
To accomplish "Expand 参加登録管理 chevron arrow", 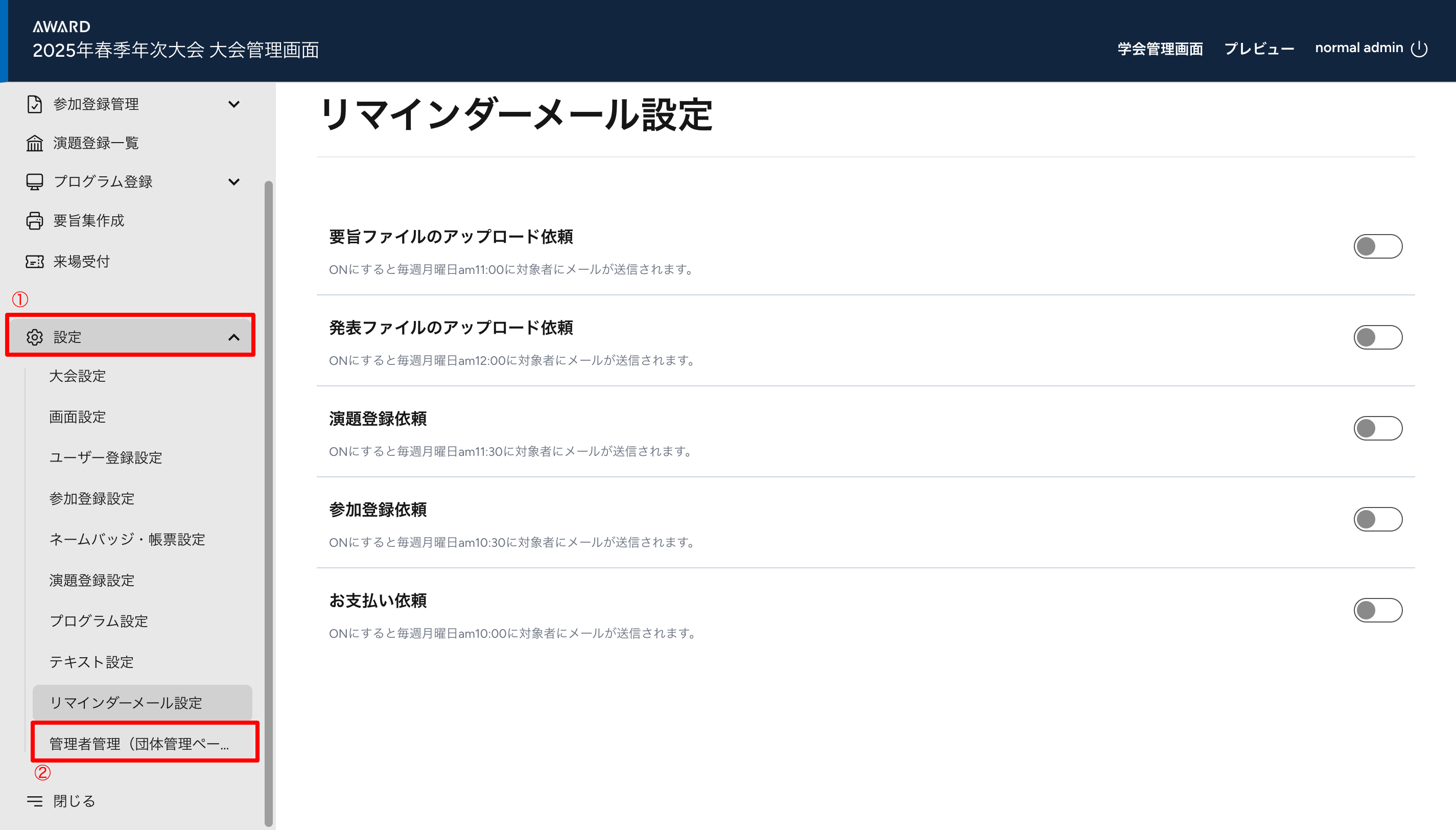I will (233, 104).
